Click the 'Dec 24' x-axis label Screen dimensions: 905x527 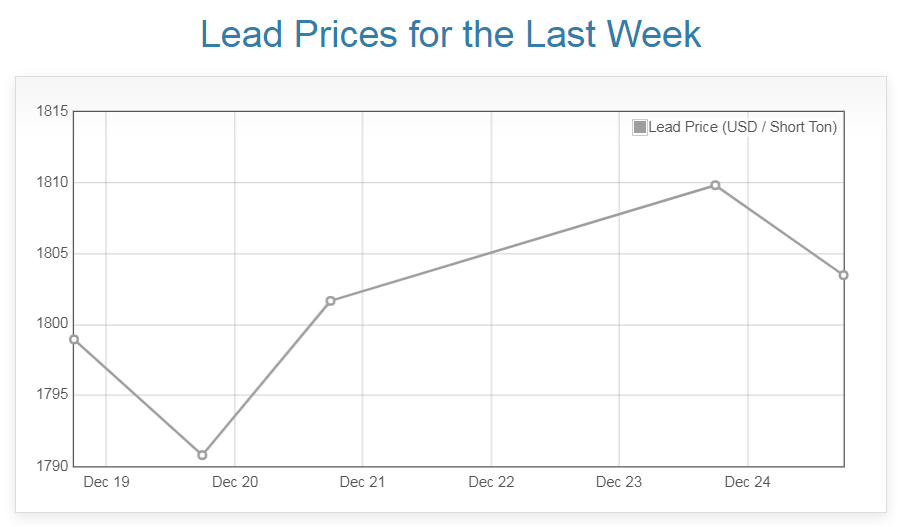pyautogui.click(x=747, y=482)
